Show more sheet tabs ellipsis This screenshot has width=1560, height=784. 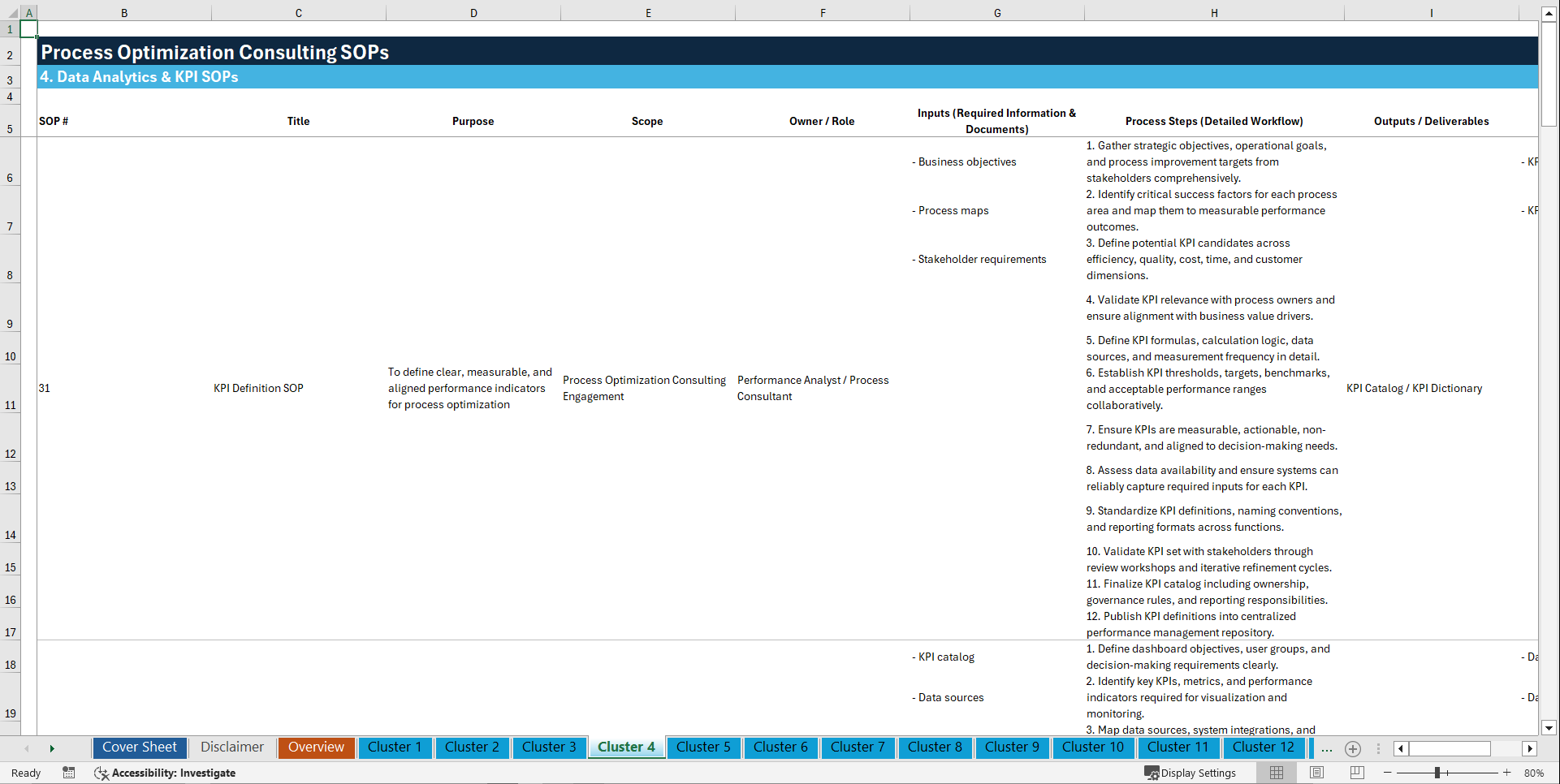pos(1327,748)
